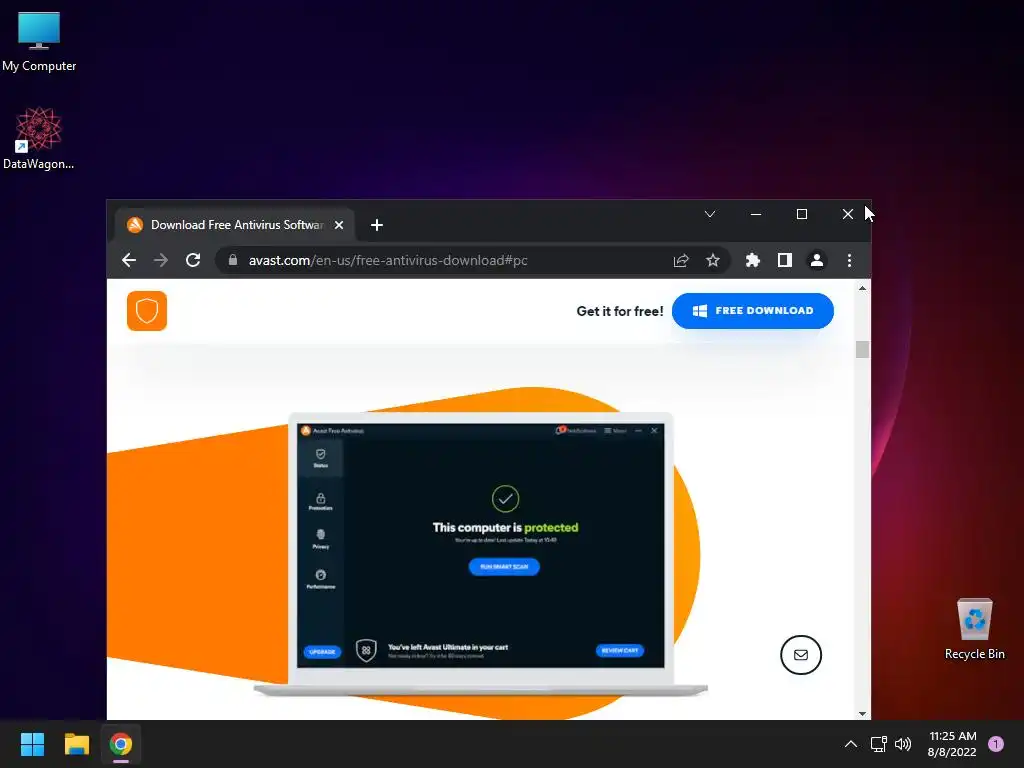Bookmark this page with the star
Image resolution: width=1024 pixels, height=768 pixels.
click(x=712, y=261)
